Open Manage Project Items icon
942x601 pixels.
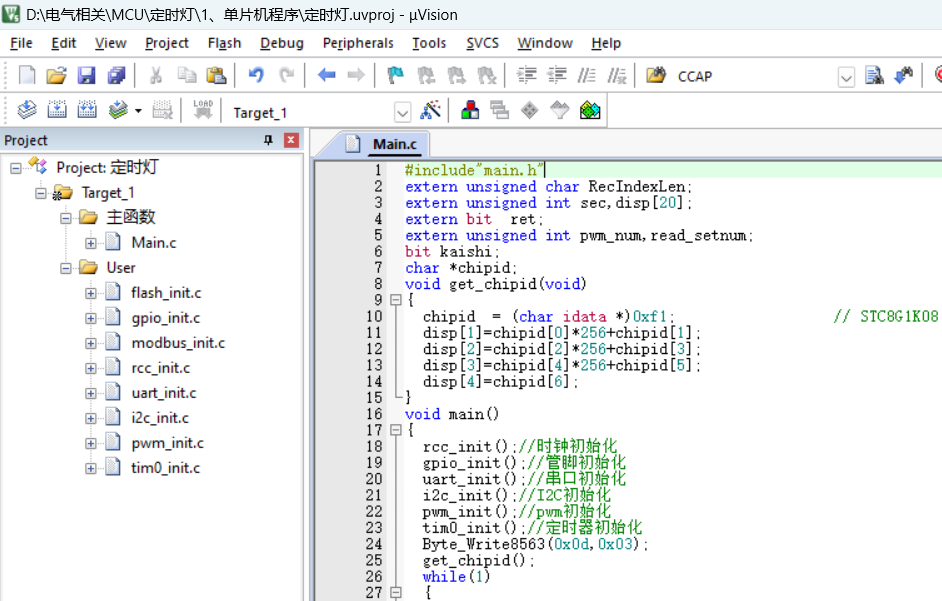click(469, 111)
